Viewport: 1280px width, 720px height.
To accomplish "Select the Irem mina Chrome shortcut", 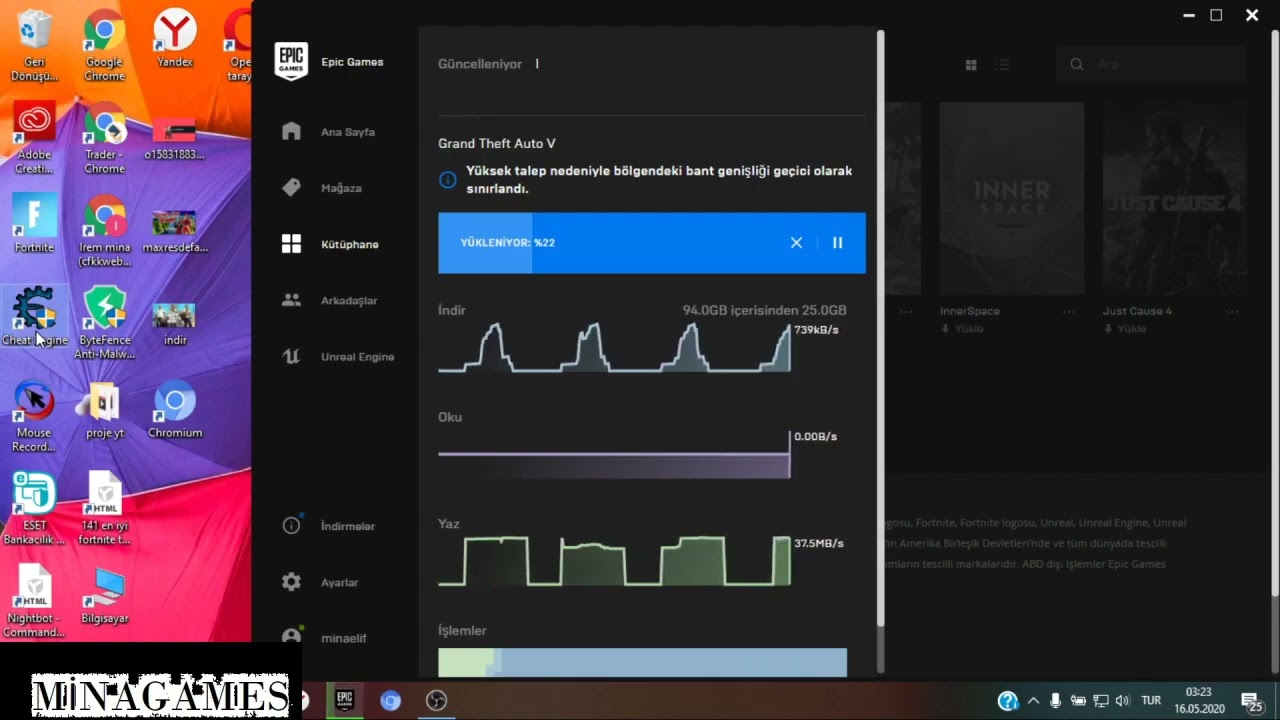I will [104, 231].
